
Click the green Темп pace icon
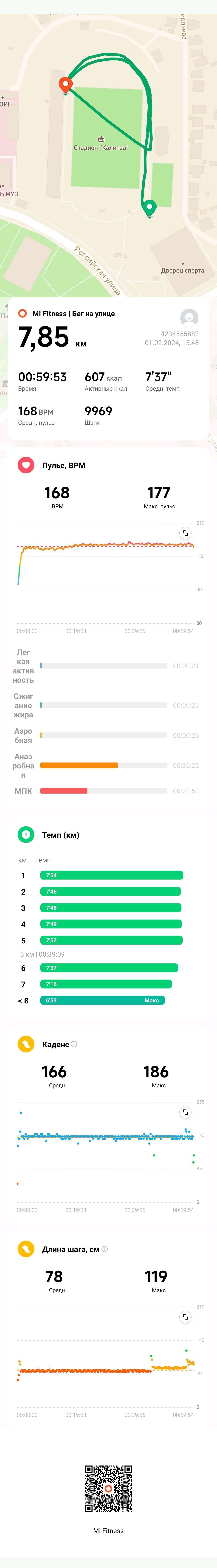click(26, 835)
